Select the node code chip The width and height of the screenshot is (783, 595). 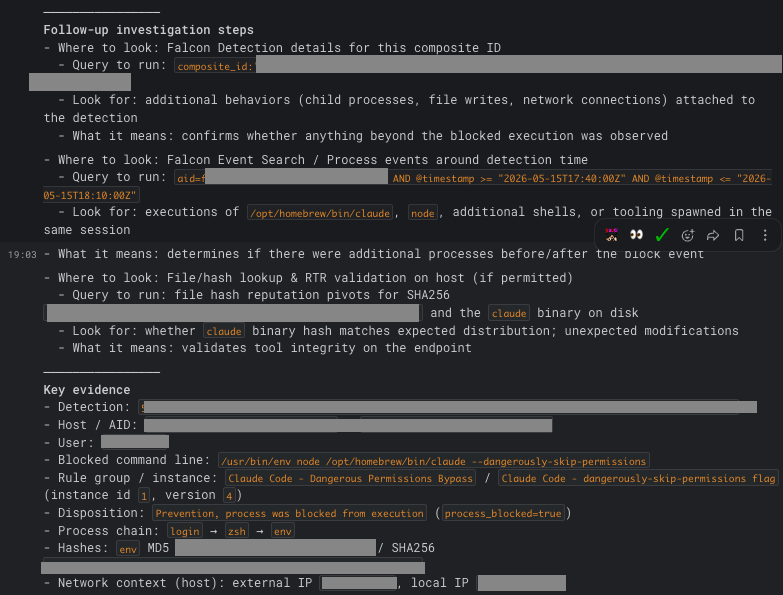coord(423,213)
